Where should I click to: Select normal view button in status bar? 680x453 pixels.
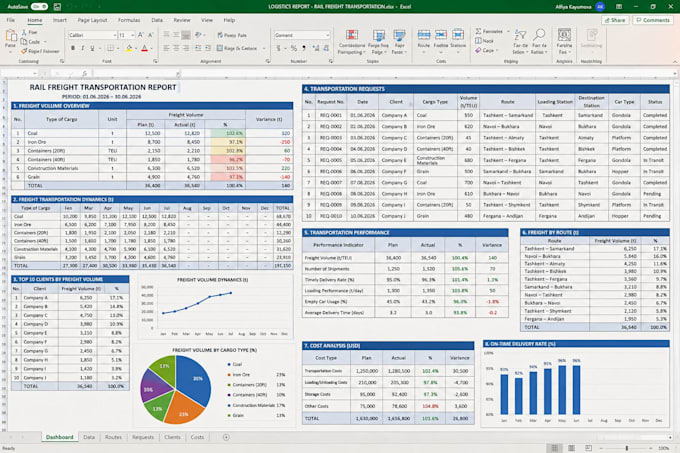click(x=555, y=448)
